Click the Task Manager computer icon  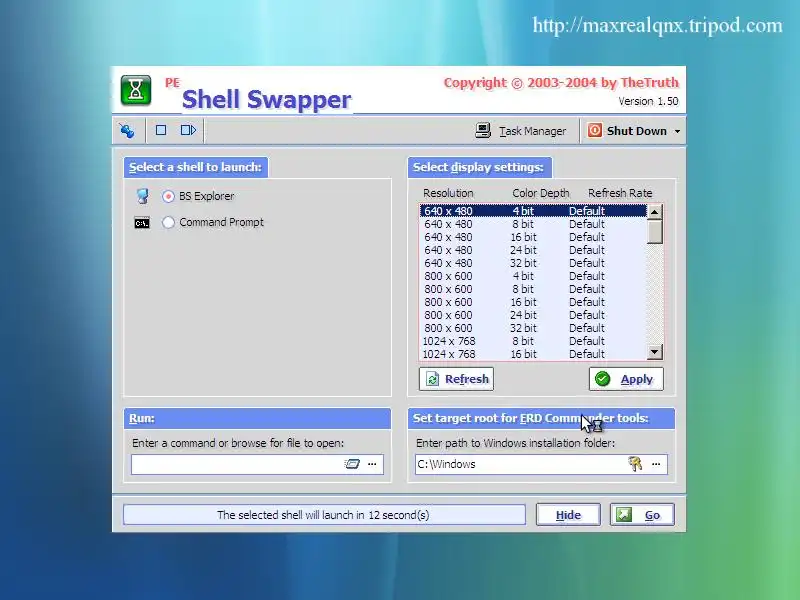point(483,131)
